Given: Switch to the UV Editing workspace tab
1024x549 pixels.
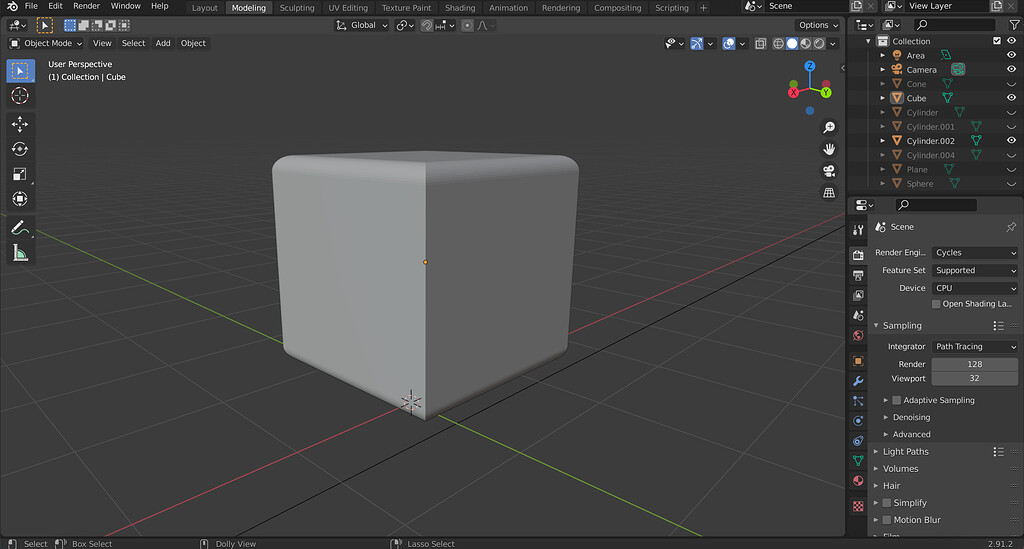Looking at the screenshot, I should [348, 8].
